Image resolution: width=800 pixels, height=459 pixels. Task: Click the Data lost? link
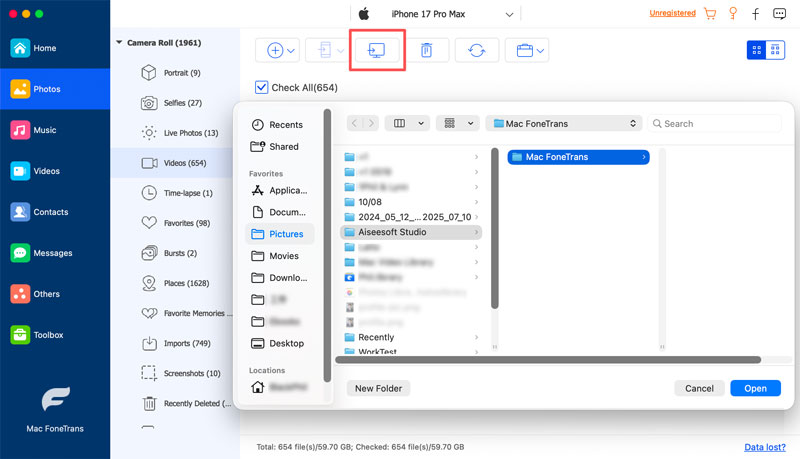764,447
